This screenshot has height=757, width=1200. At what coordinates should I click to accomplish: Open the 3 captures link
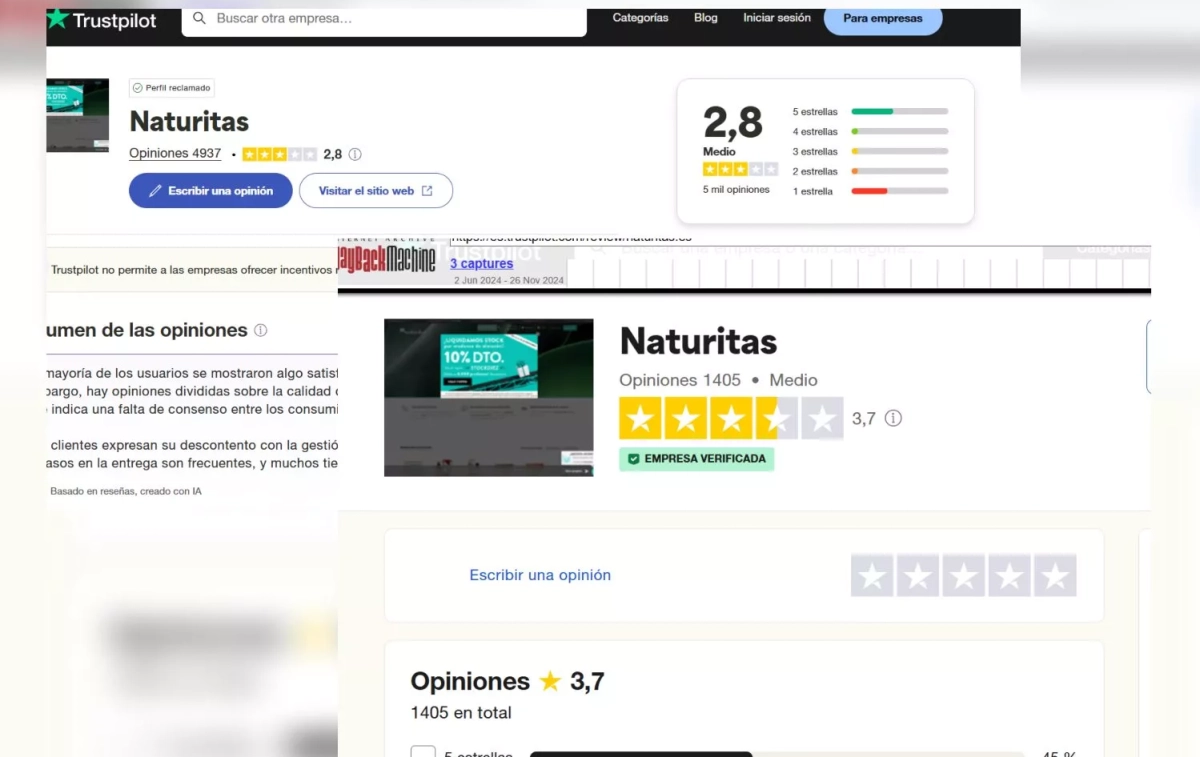coord(481,263)
